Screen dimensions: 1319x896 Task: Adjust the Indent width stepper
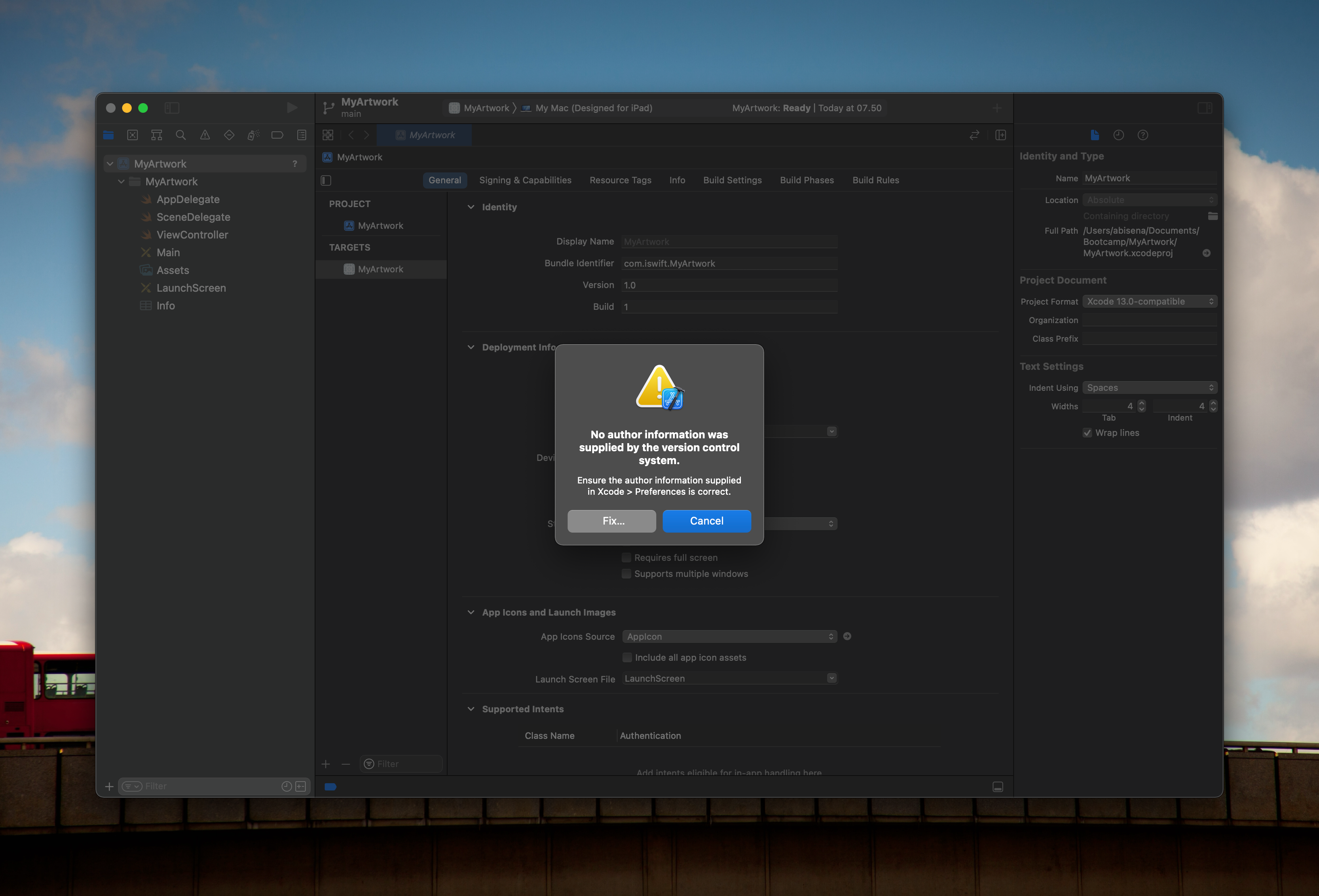click(1213, 406)
